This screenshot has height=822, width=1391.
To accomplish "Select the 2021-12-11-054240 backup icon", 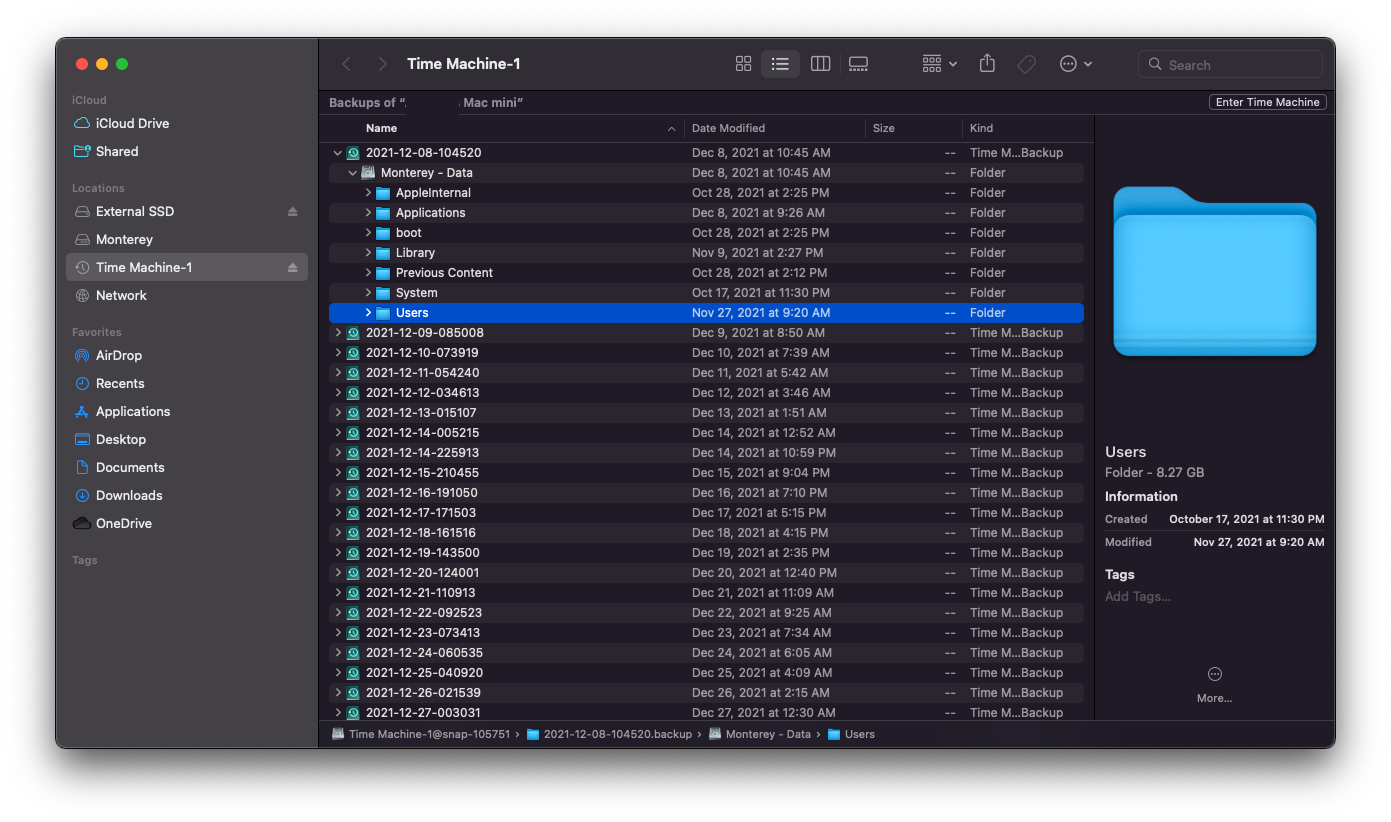I will coord(353,373).
